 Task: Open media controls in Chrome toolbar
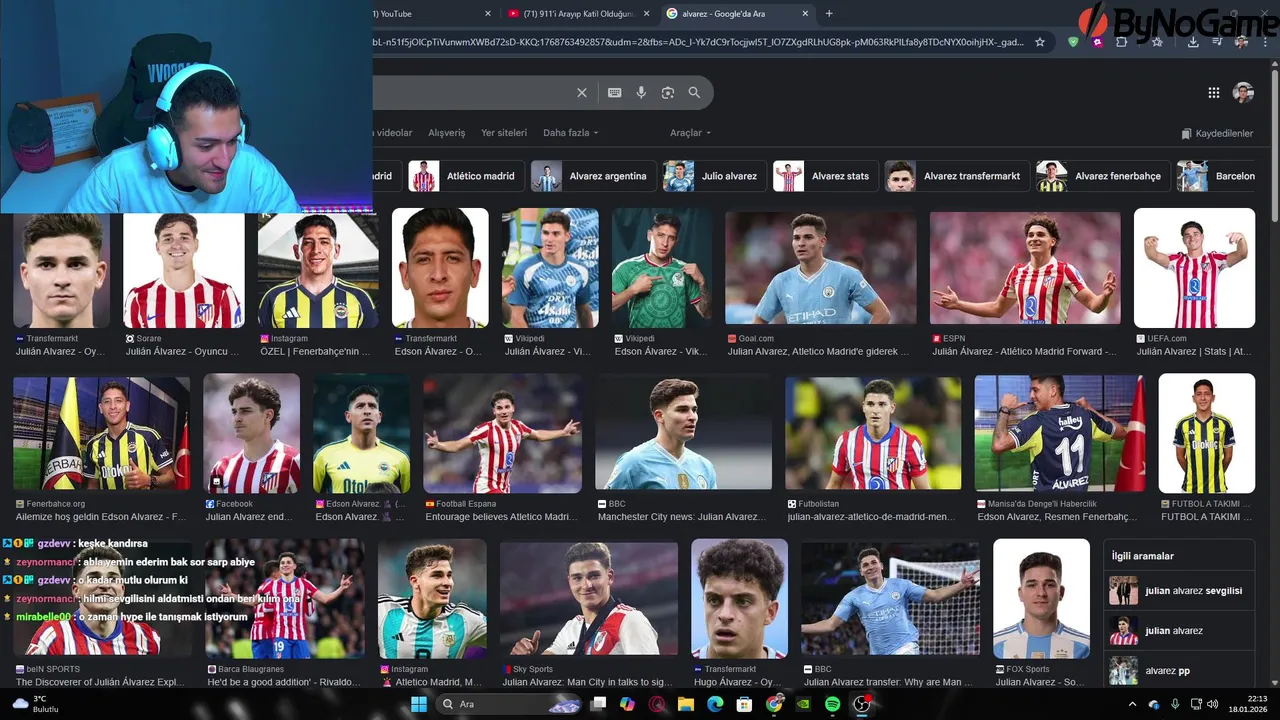pos(1217,42)
